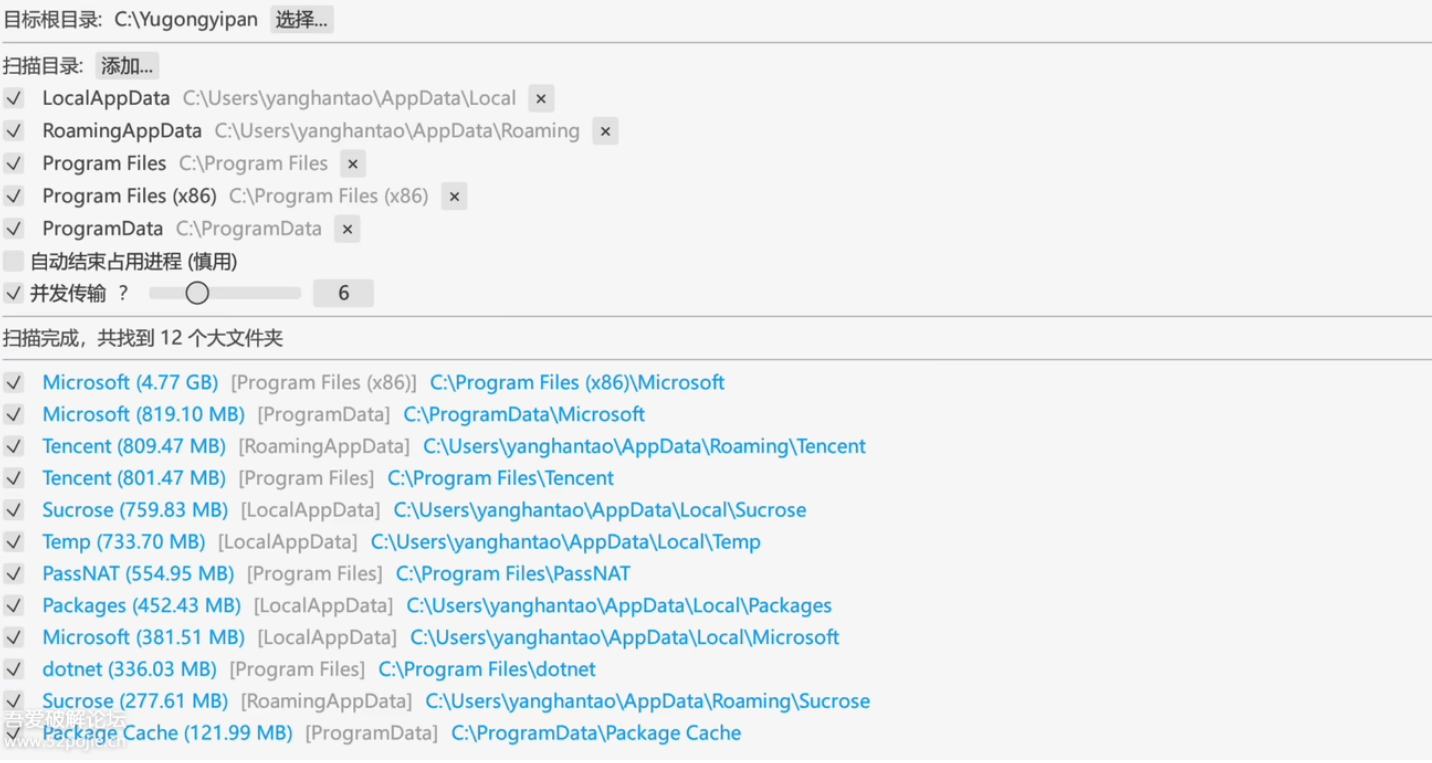The height and width of the screenshot is (763, 1432).
Task: Remove the LocalAppData scan directory
Action: point(540,99)
